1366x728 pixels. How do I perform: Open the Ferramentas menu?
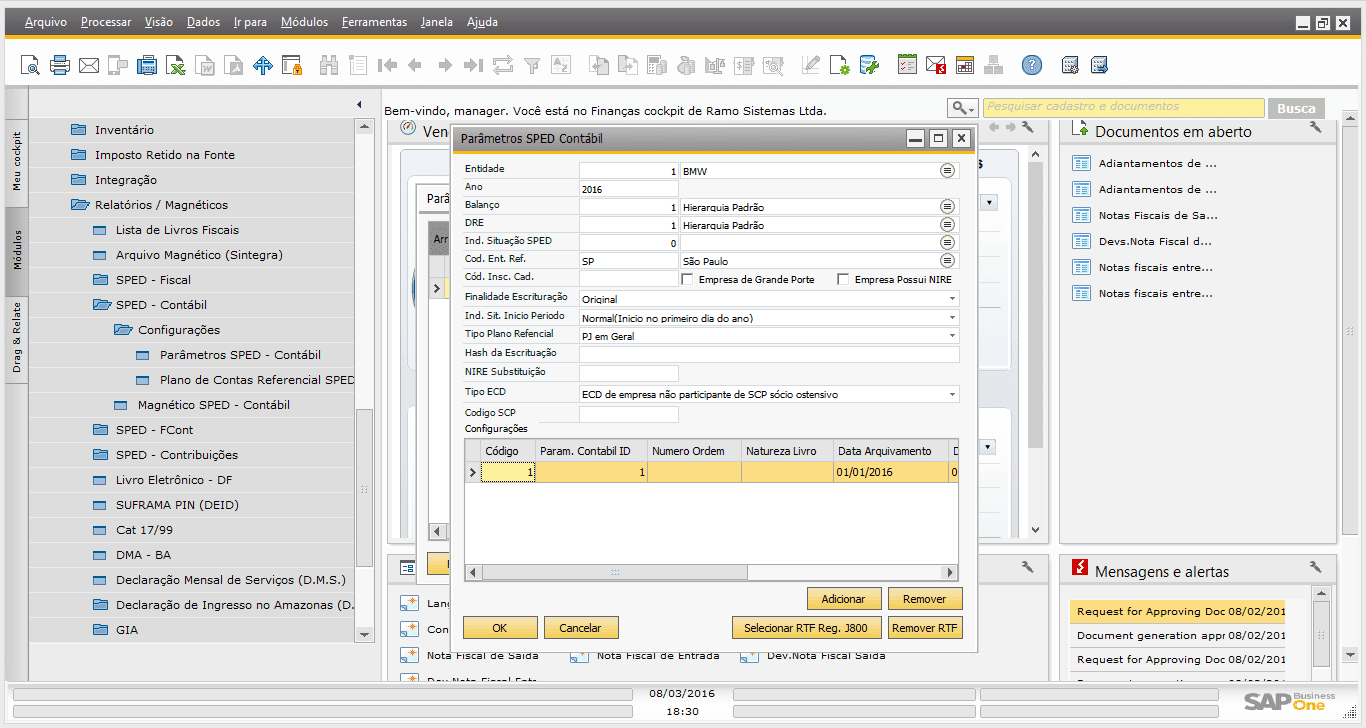coord(374,22)
